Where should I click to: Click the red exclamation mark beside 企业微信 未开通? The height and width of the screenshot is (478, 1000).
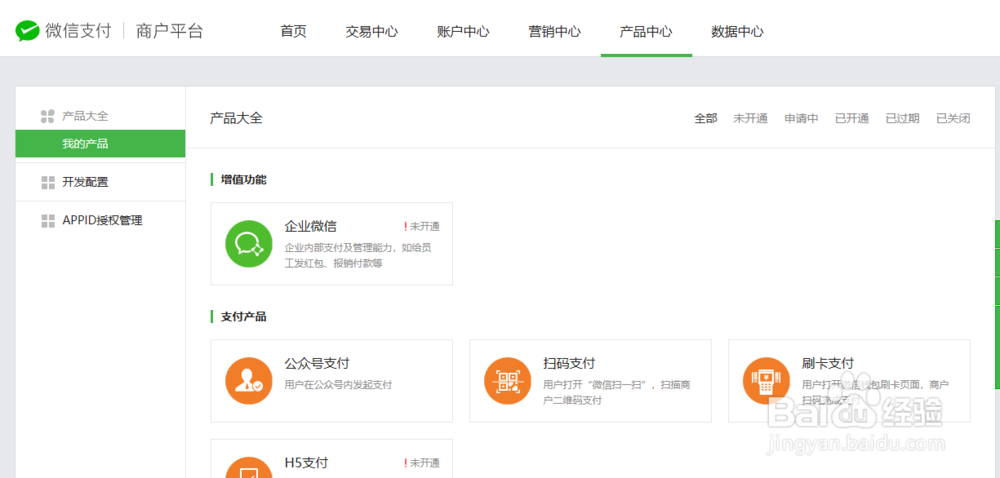point(405,226)
